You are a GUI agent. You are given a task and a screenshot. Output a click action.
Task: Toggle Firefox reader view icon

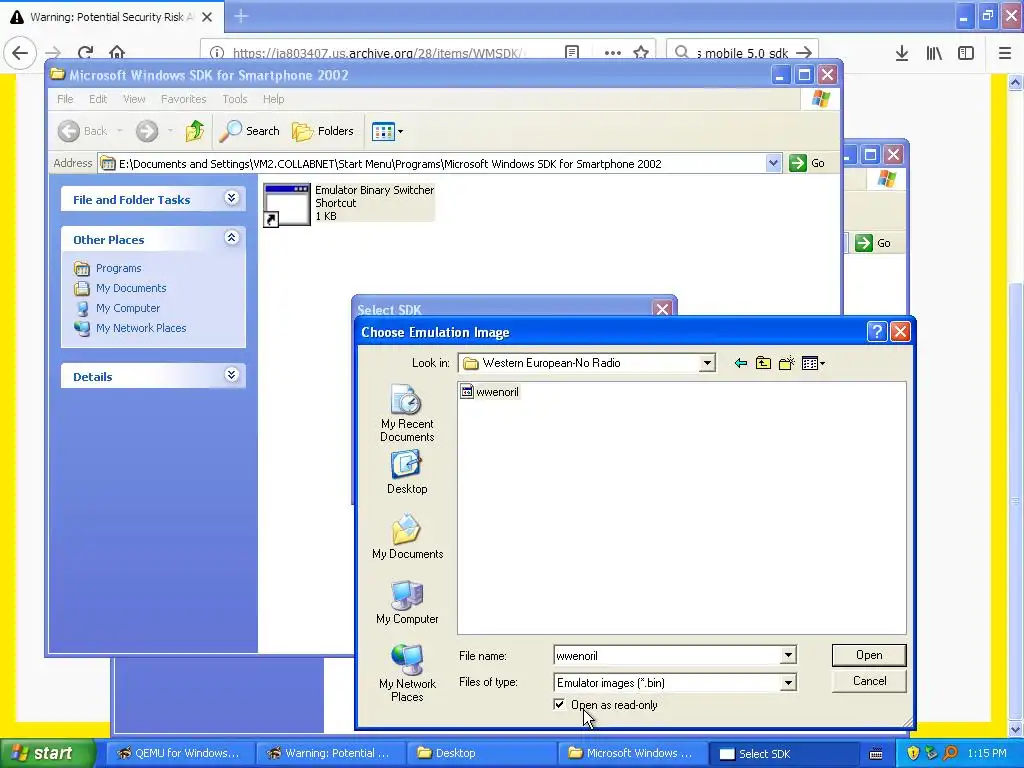(571, 53)
